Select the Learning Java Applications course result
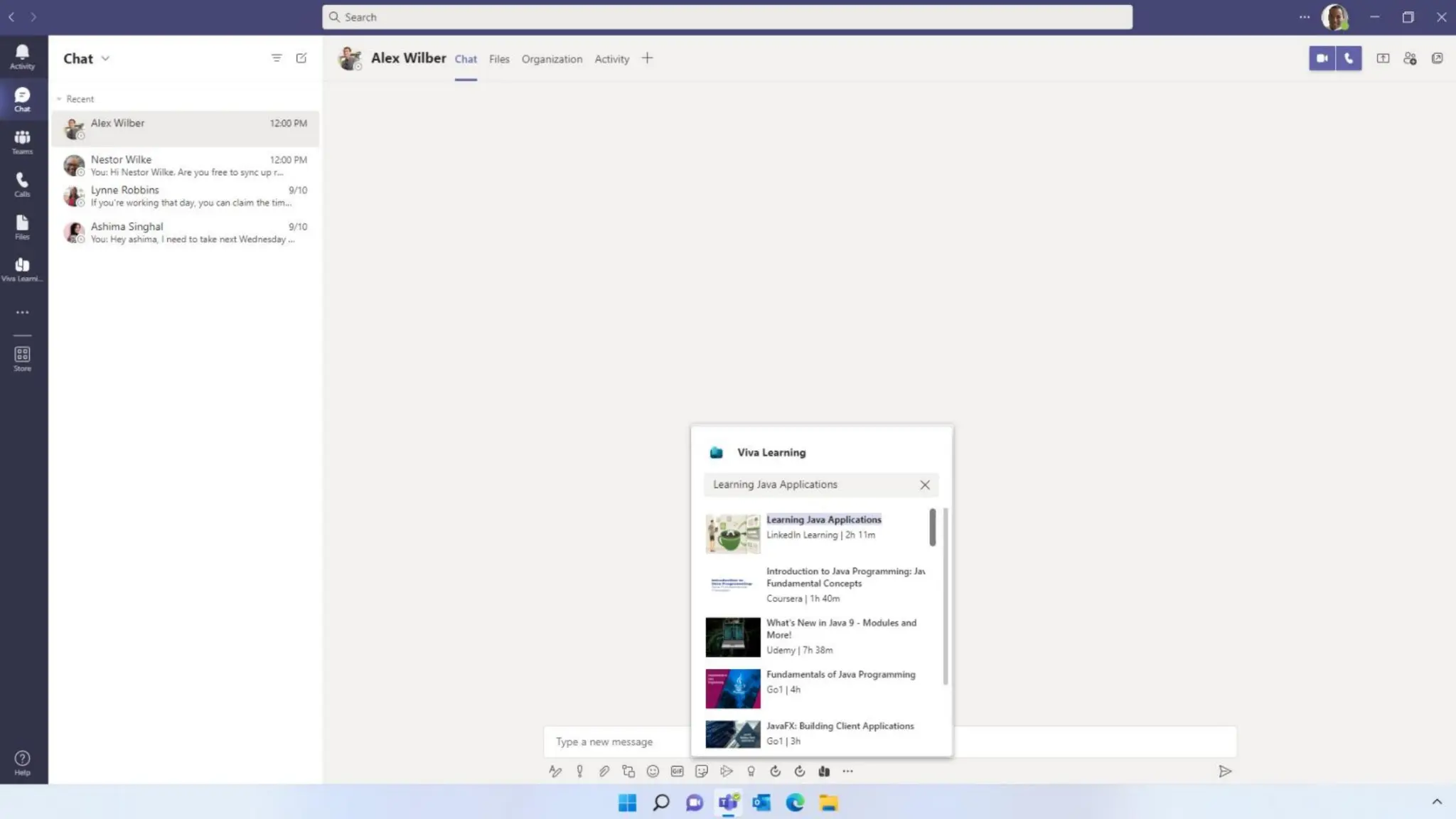The image size is (1456, 819). point(823,520)
